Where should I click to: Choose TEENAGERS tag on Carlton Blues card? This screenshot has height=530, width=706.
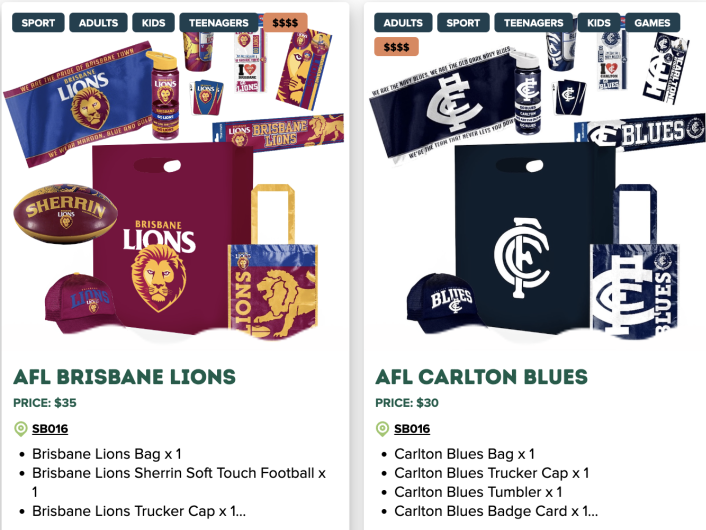coord(534,23)
